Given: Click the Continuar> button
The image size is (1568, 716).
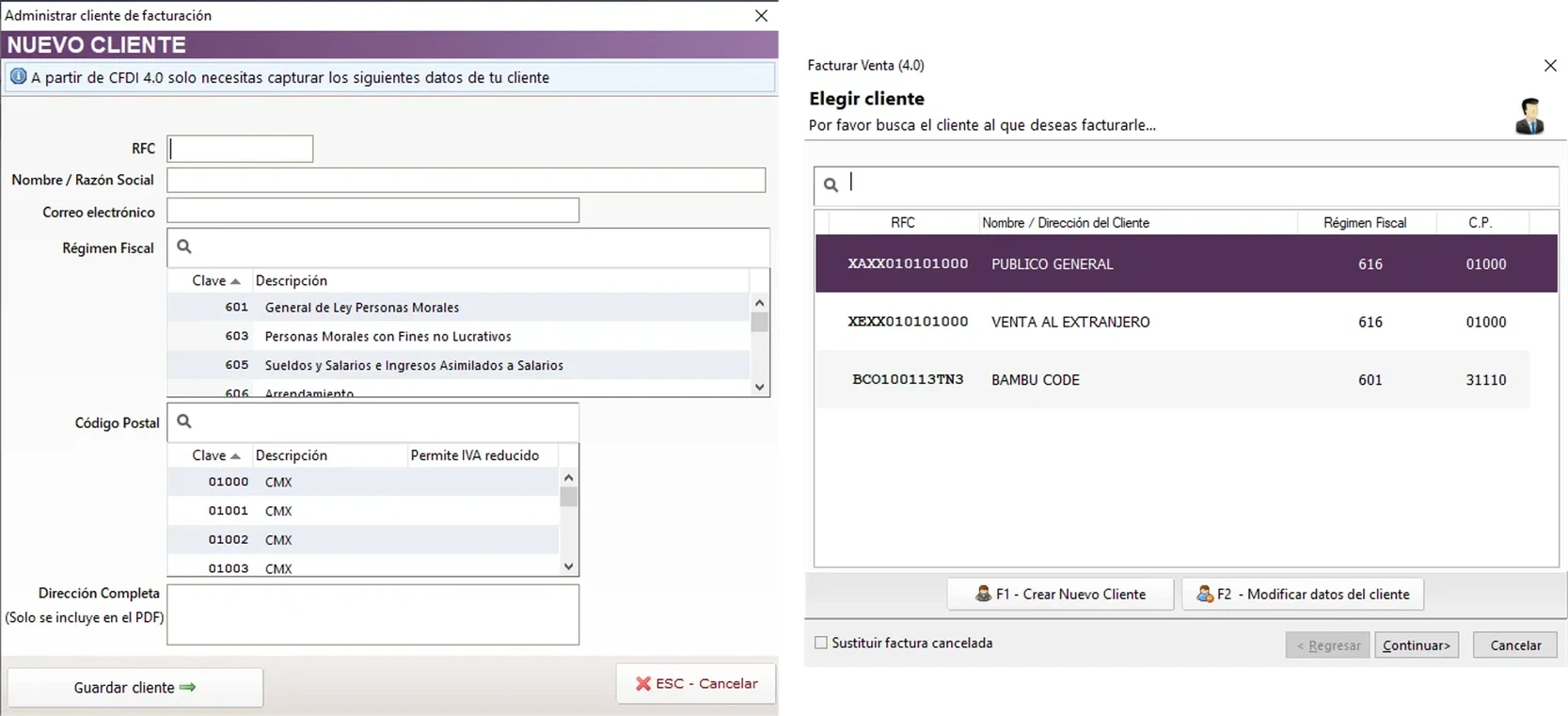Looking at the screenshot, I should pyautogui.click(x=1417, y=645).
